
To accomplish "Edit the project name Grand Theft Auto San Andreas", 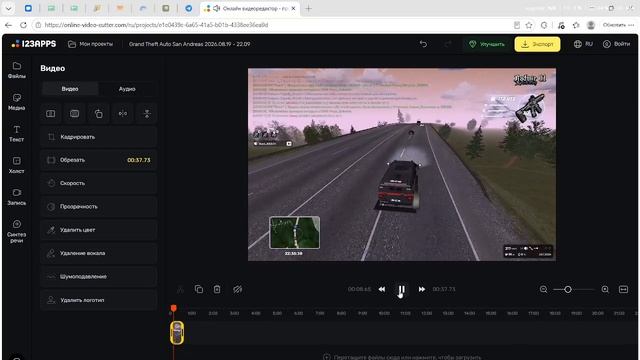I will (189, 44).
